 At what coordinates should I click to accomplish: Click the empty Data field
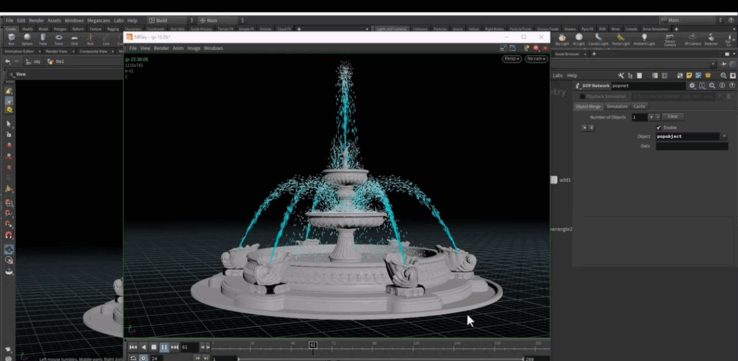tap(692, 146)
